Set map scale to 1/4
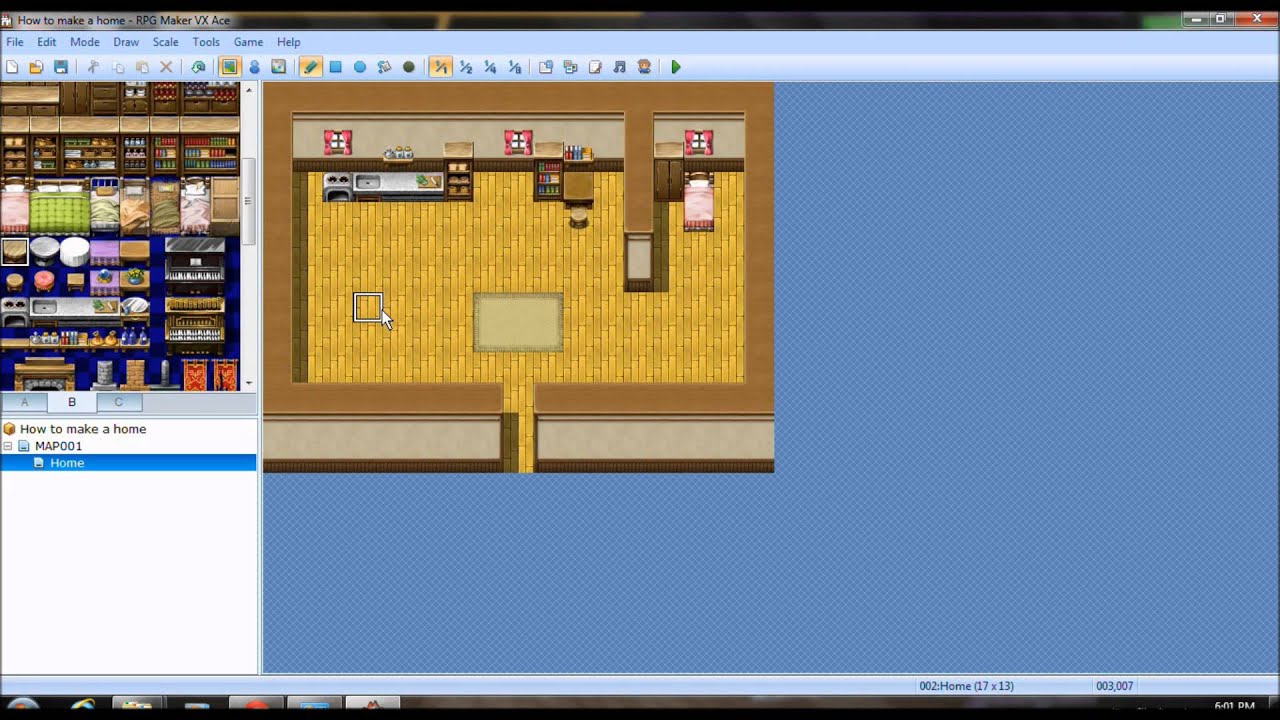 tap(490, 67)
